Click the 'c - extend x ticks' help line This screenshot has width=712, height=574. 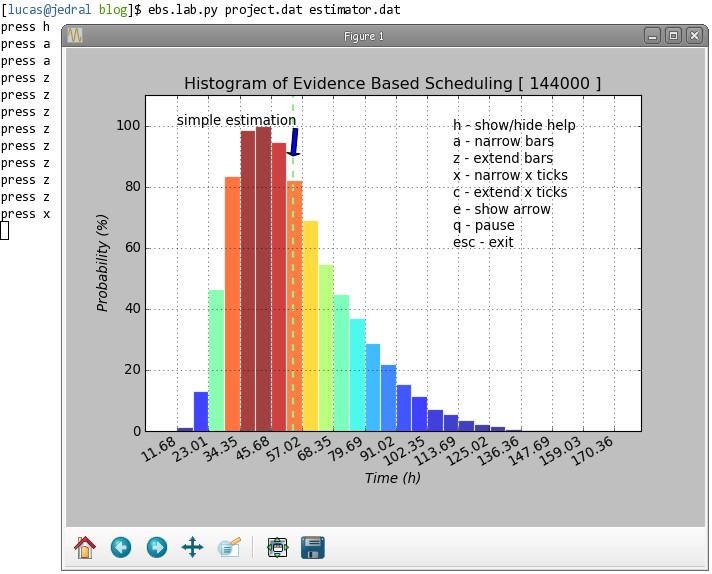pyautogui.click(x=510, y=192)
